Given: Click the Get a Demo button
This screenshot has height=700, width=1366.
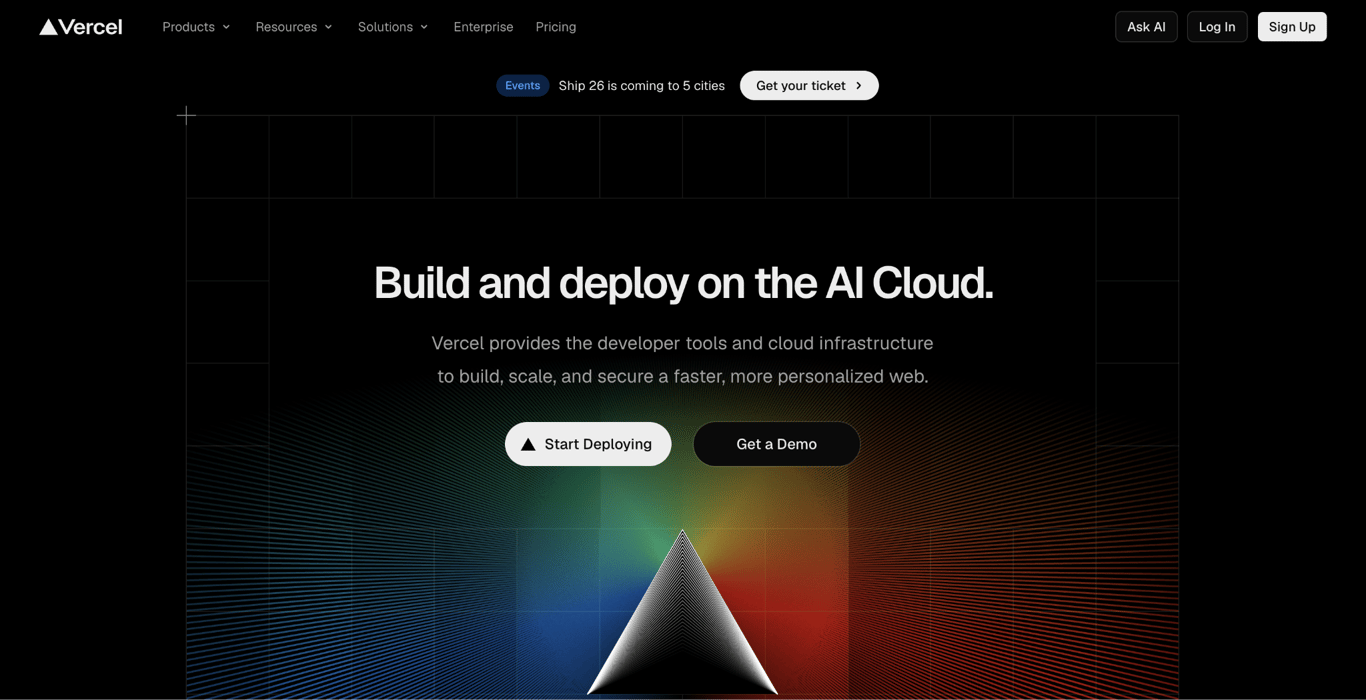Looking at the screenshot, I should [777, 444].
